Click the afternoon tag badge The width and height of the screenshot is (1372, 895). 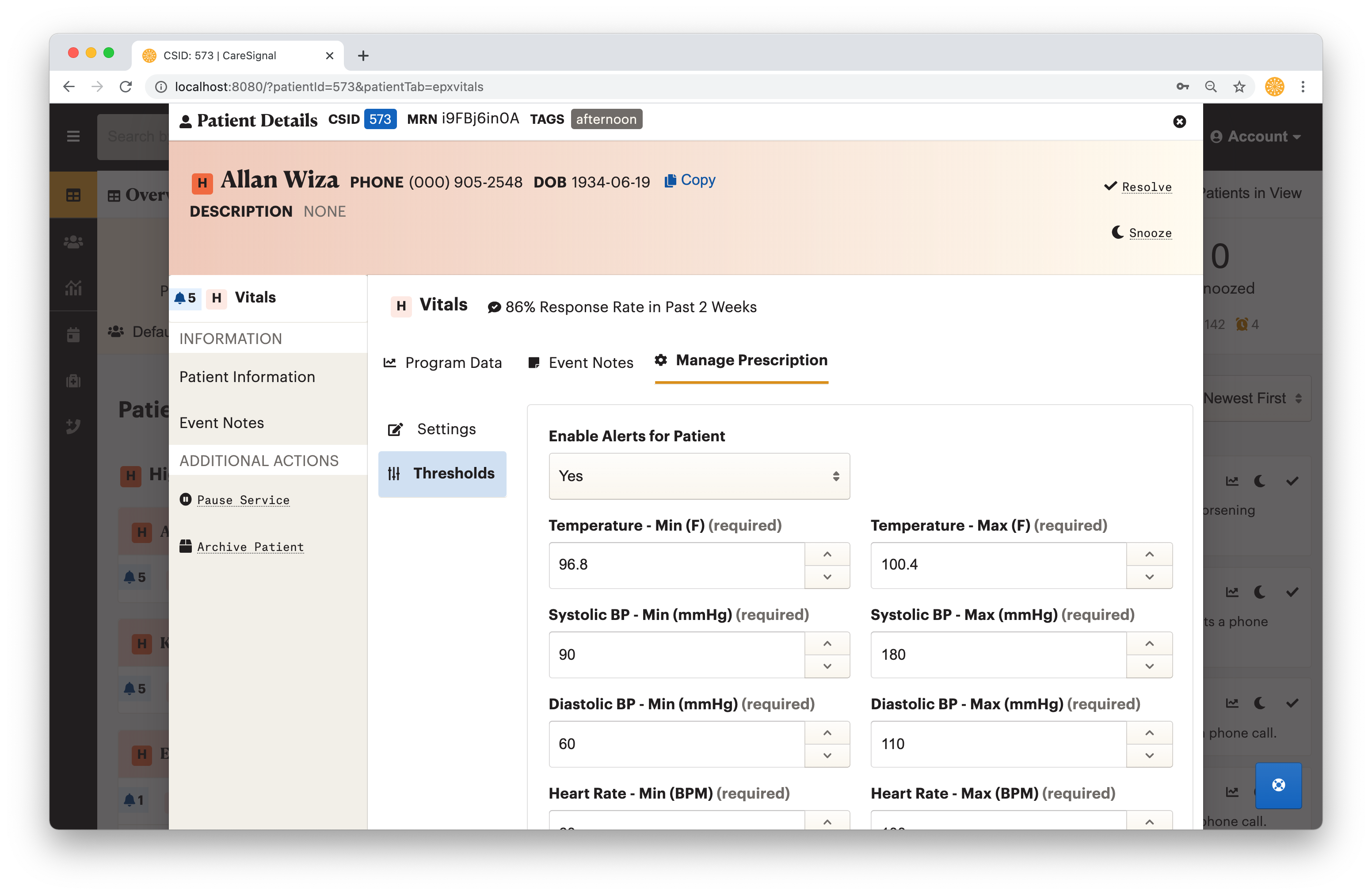(606, 119)
